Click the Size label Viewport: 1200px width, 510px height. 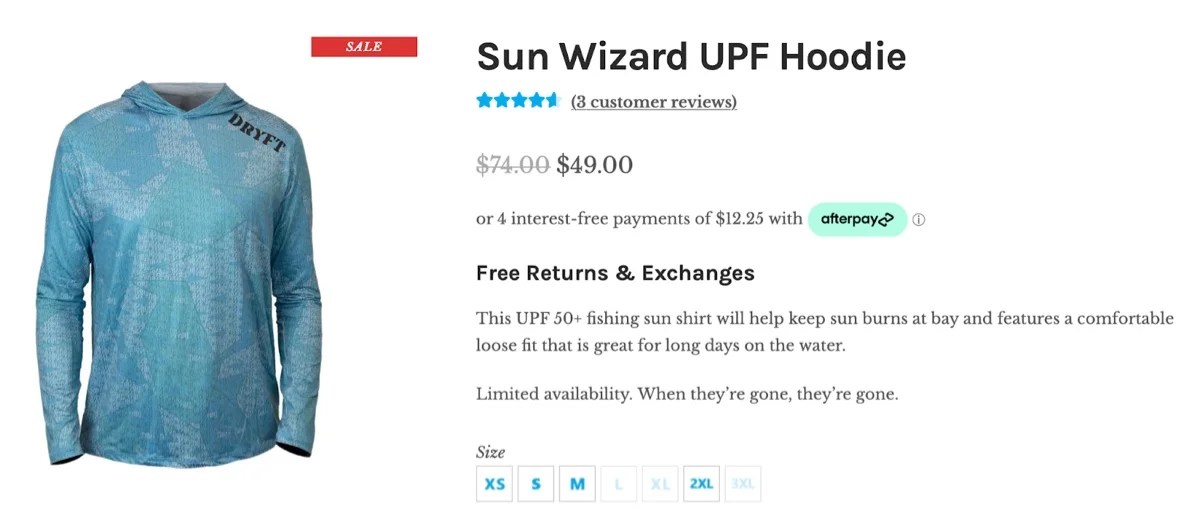tap(491, 452)
